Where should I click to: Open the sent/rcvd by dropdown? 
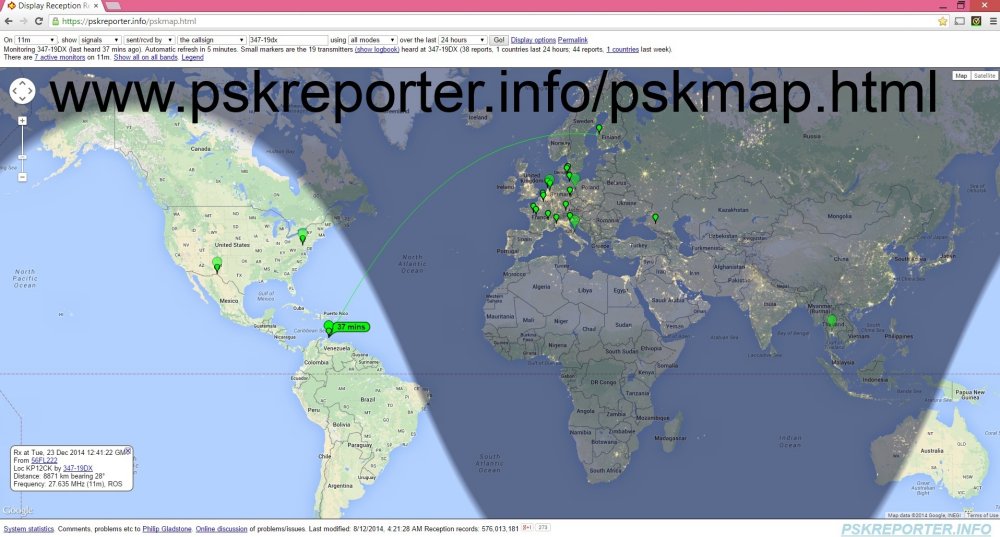pos(149,40)
